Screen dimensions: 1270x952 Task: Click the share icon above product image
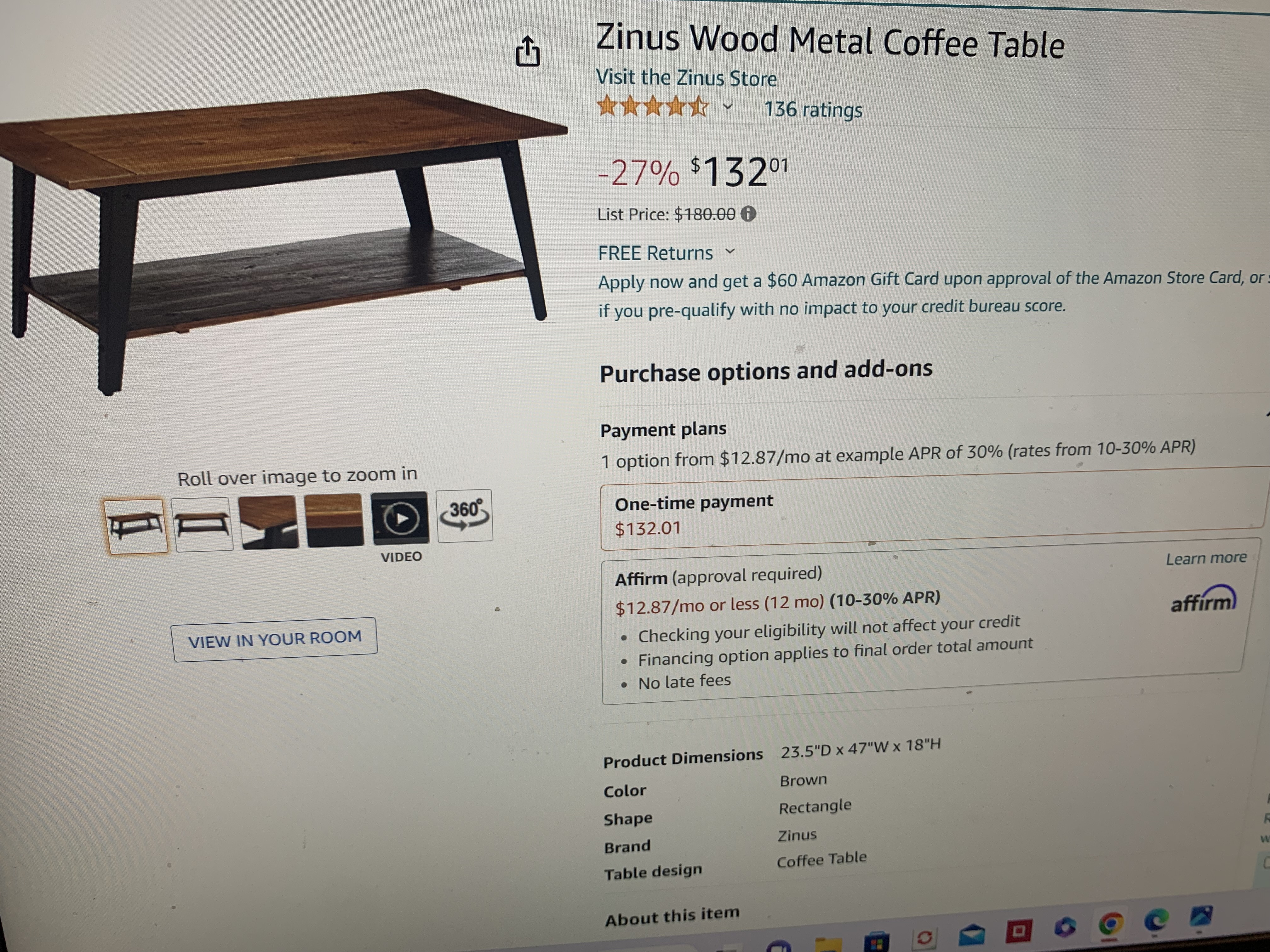(x=527, y=51)
